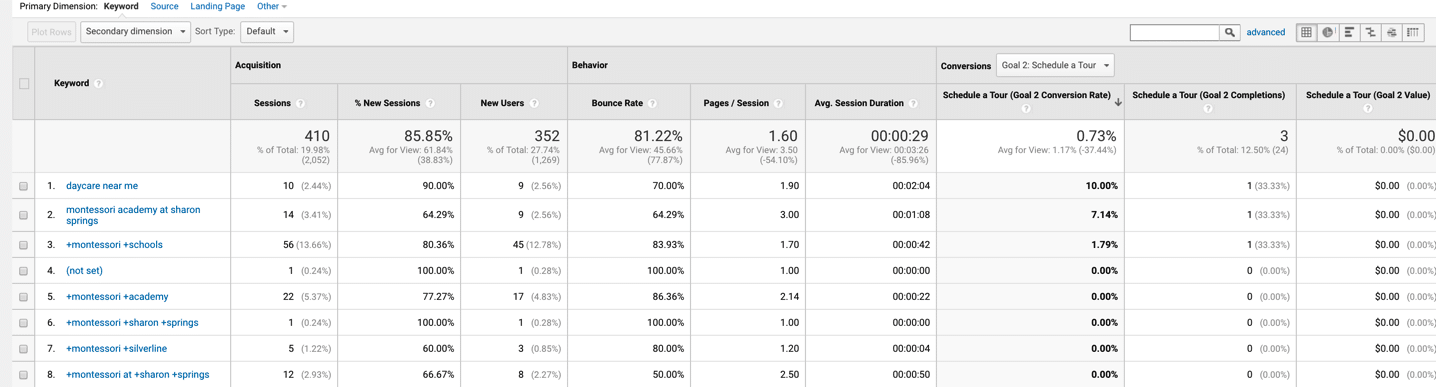
Task: Sort by Goal 2 Completions column header
Action: pos(1208,96)
